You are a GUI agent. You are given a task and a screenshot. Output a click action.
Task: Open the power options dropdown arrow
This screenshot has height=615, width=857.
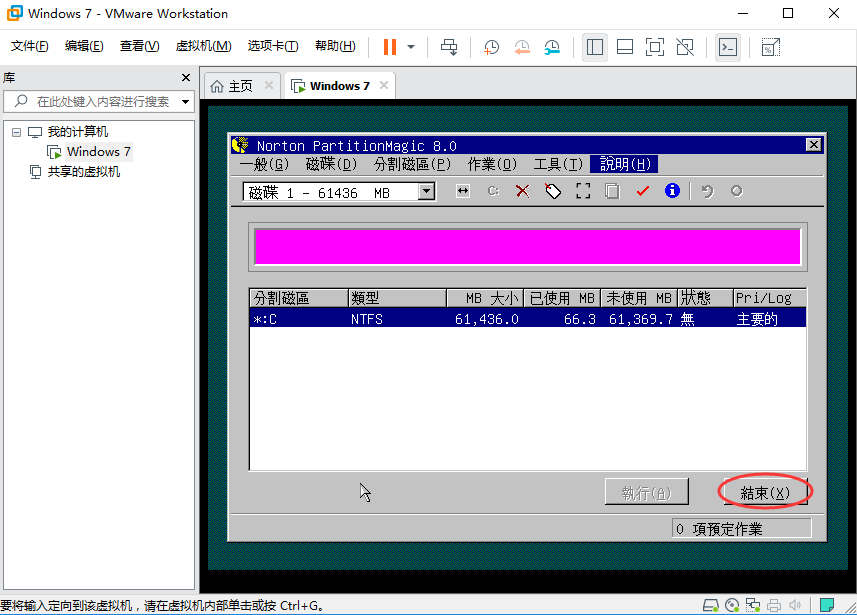click(411, 47)
